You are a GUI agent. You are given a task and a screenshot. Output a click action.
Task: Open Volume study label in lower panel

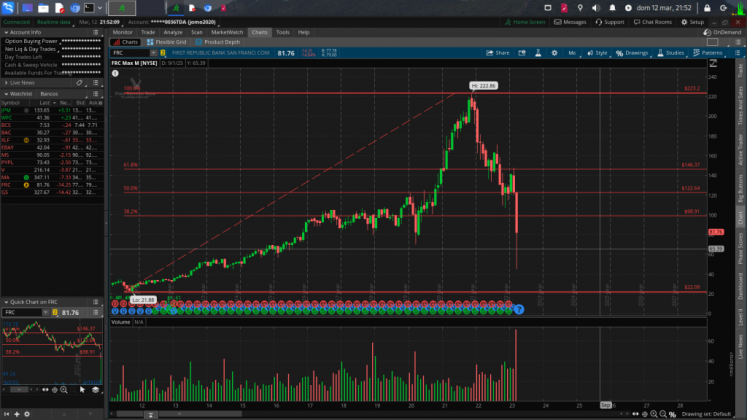tap(121, 322)
